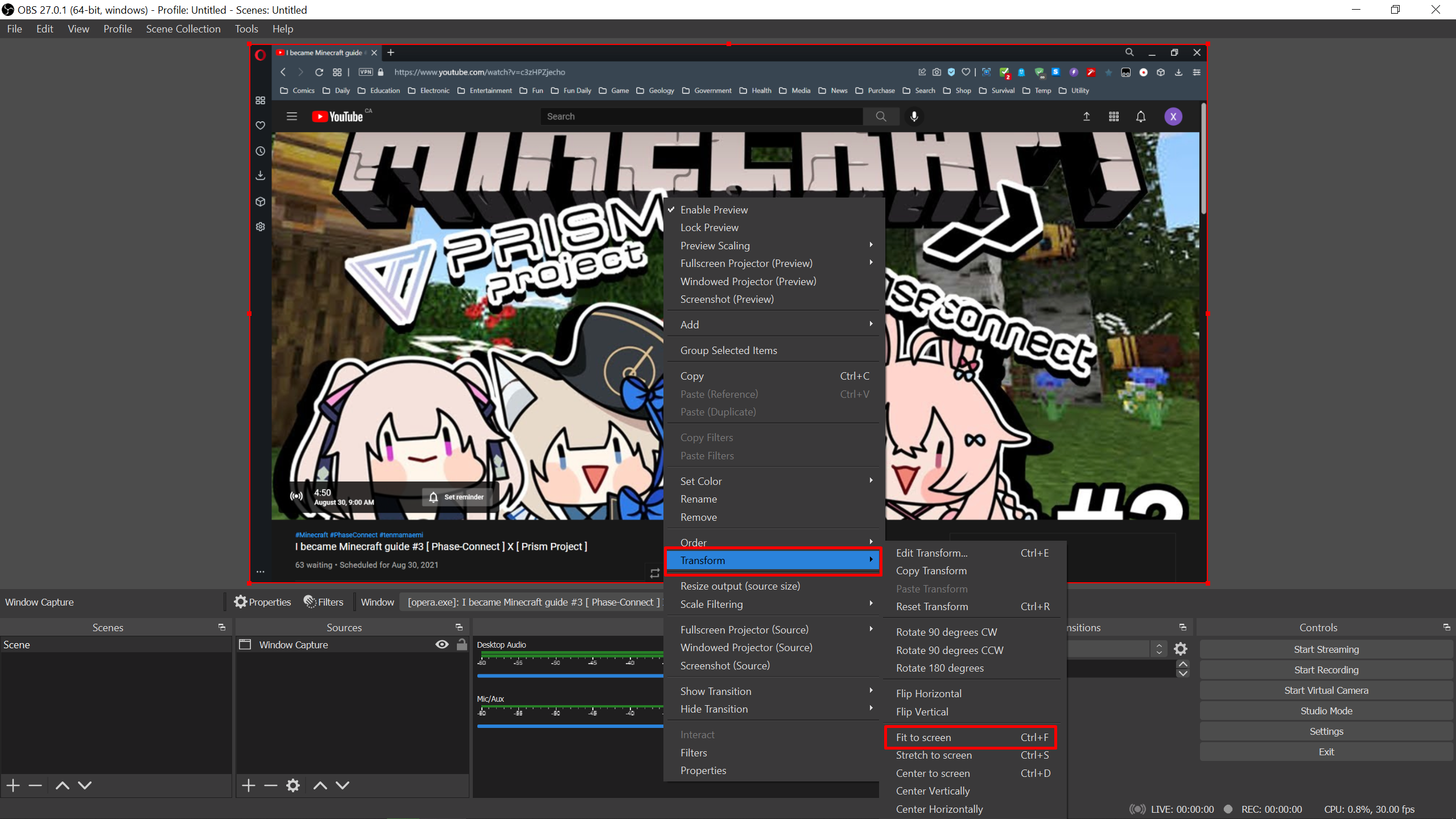Image resolution: width=1456 pixels, height=819 pixels.
Task: Open YouTube apps grid icon
Action: coord(1113,117)
